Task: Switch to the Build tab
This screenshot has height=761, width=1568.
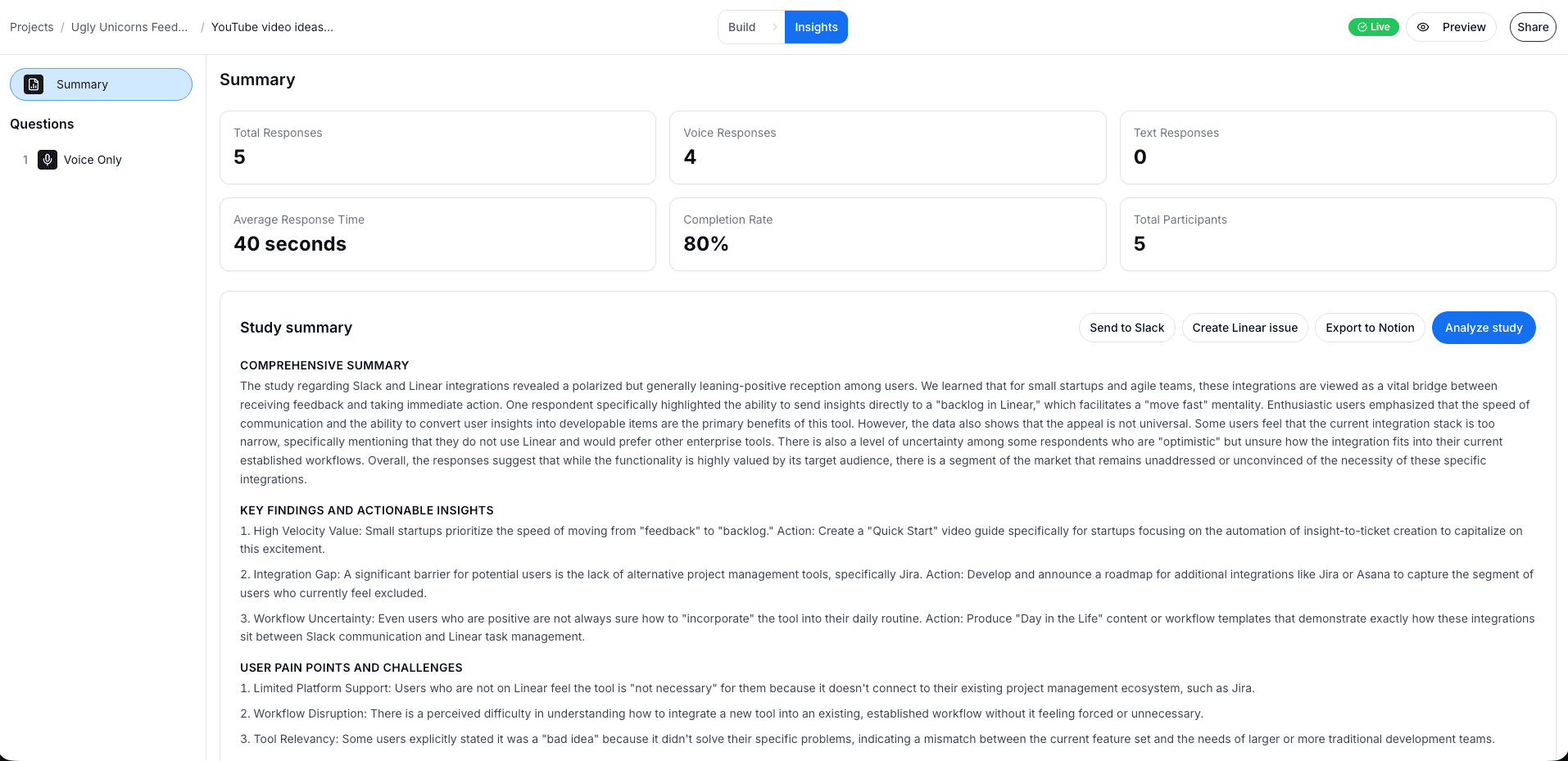Action: tap(741, 27)
